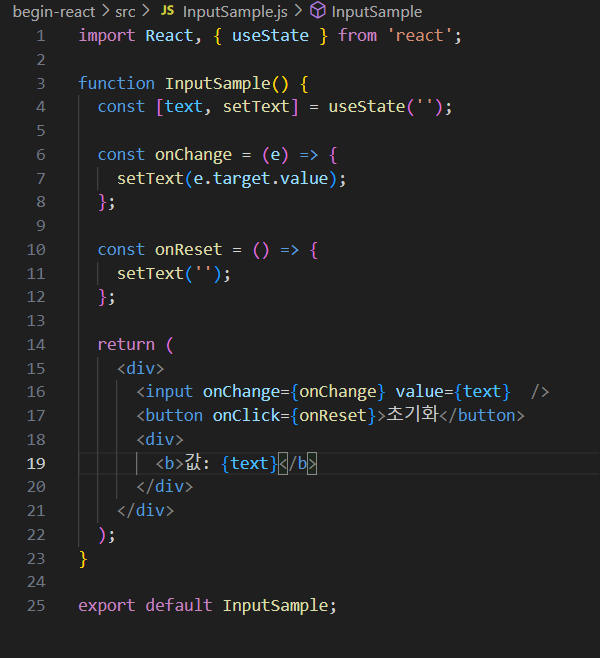Expand the chevron after begin-react breadcrumb
This screenshot has width=600, height=658.
[105, 11]
